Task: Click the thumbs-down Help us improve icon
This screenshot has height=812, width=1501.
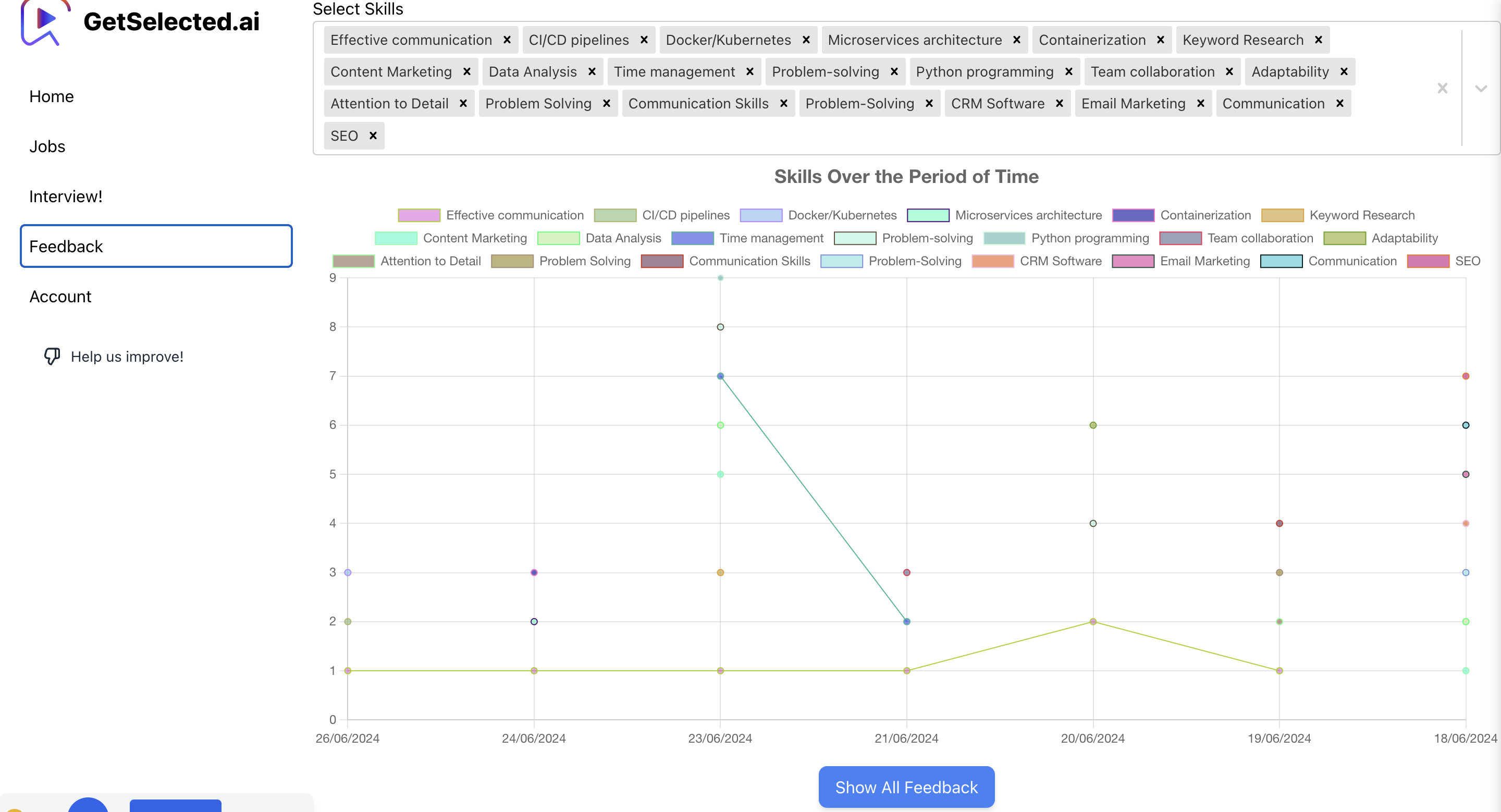Action: click(x=51, y=356)
